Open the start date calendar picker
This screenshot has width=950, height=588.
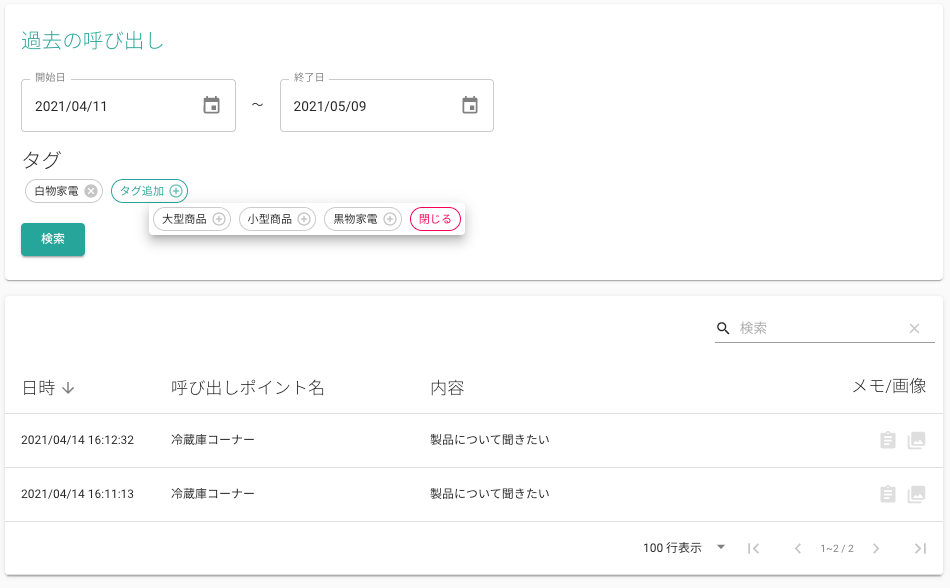coord(211,105)
